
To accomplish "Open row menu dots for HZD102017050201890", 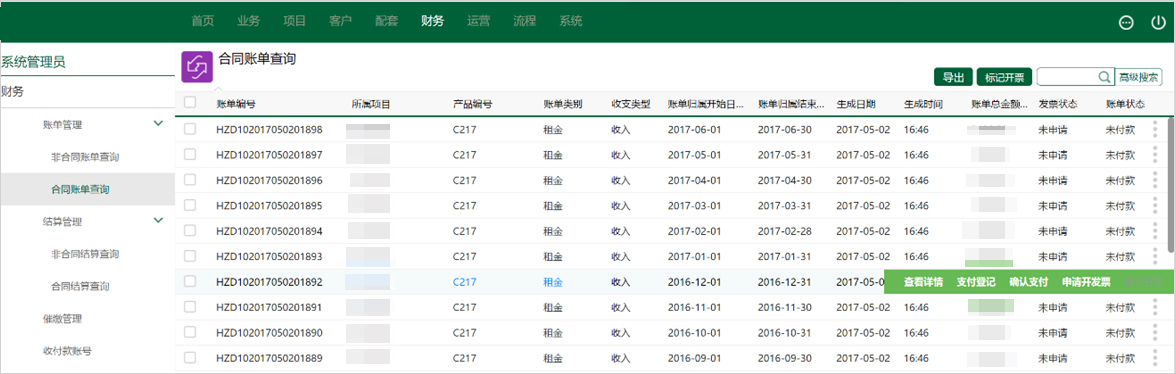I will coord(1155,333).
